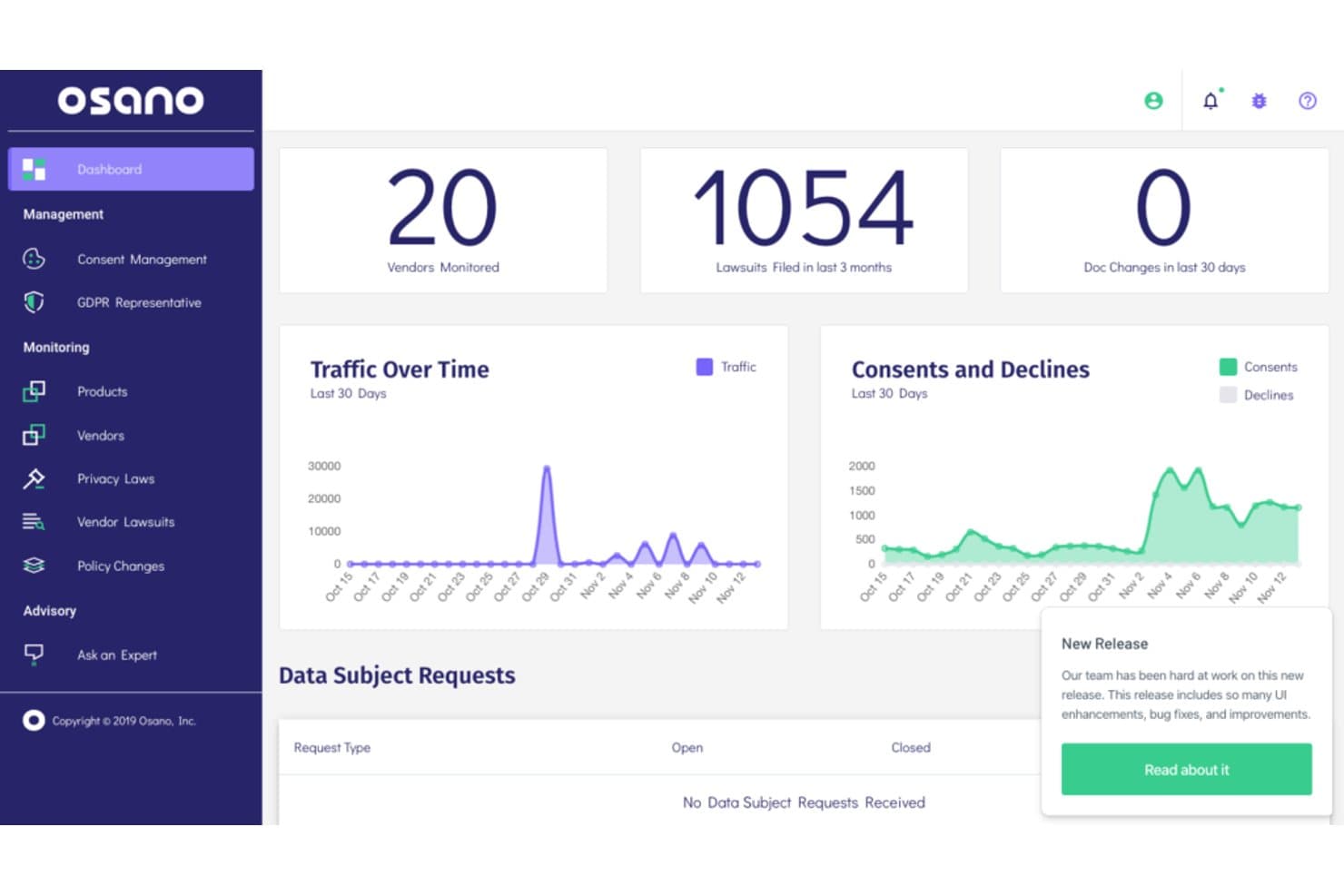
Task: Open Vendor Lawsuits section
Action: coord(125,522)
